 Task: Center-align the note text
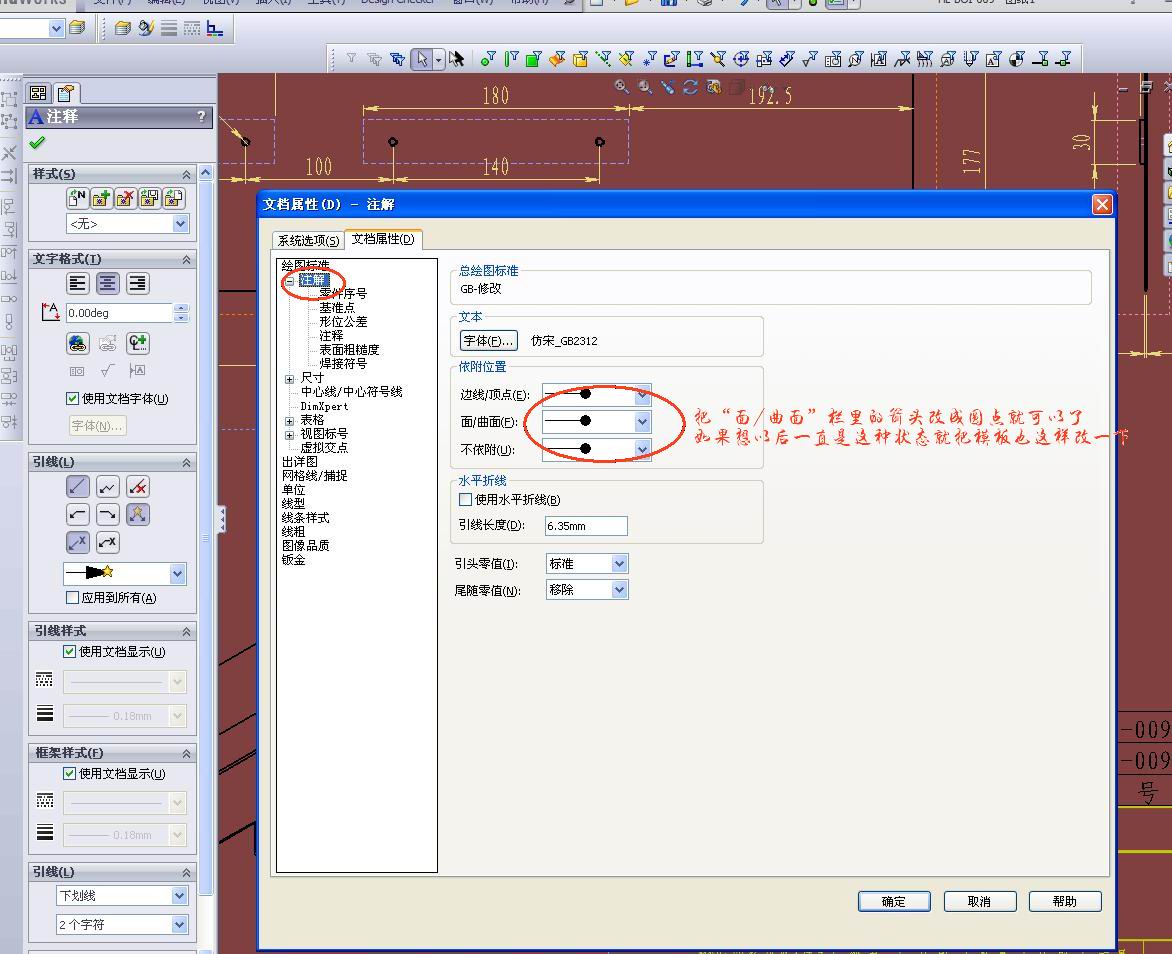tap(108, 283)
